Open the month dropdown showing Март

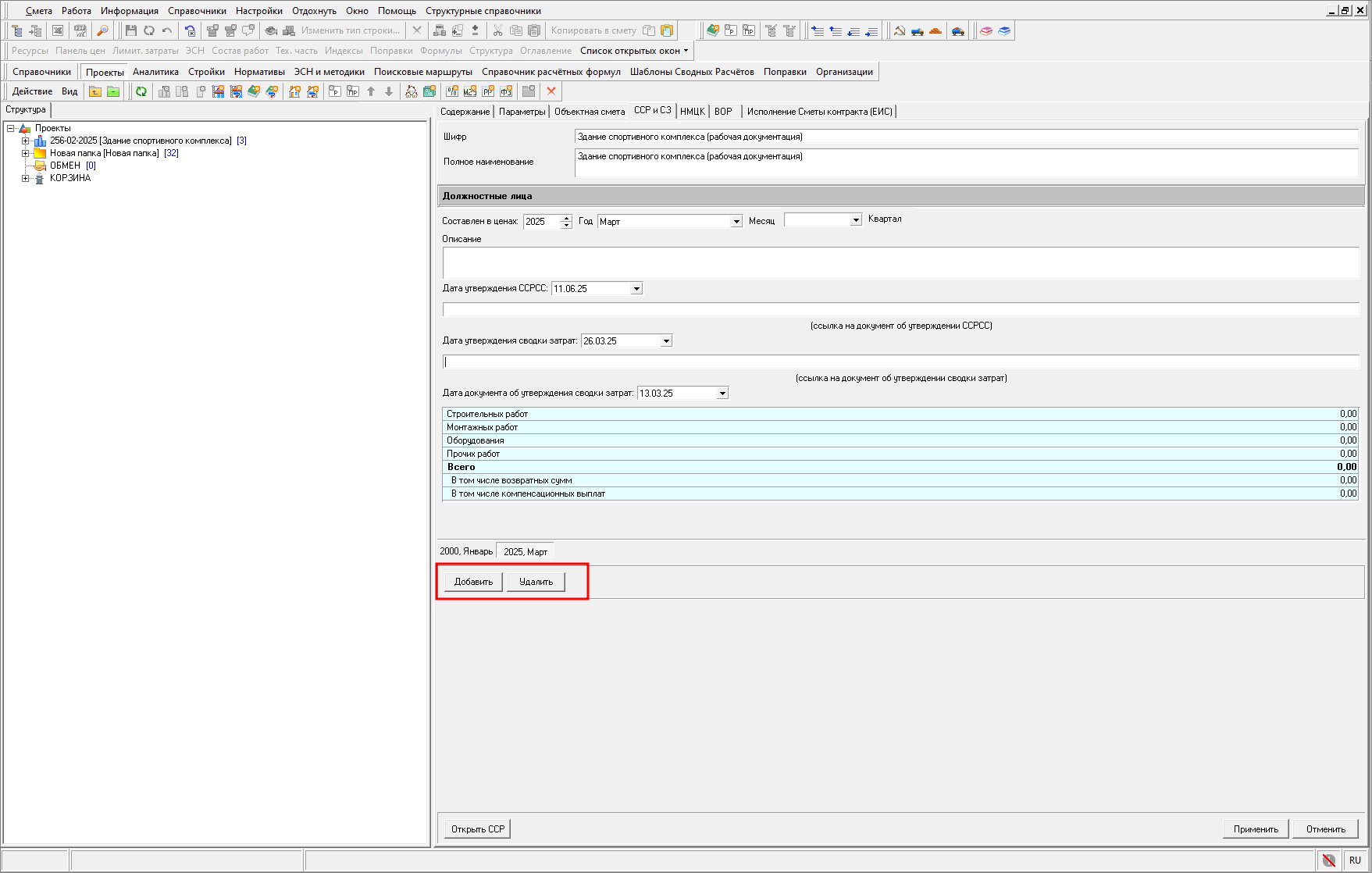736,222
